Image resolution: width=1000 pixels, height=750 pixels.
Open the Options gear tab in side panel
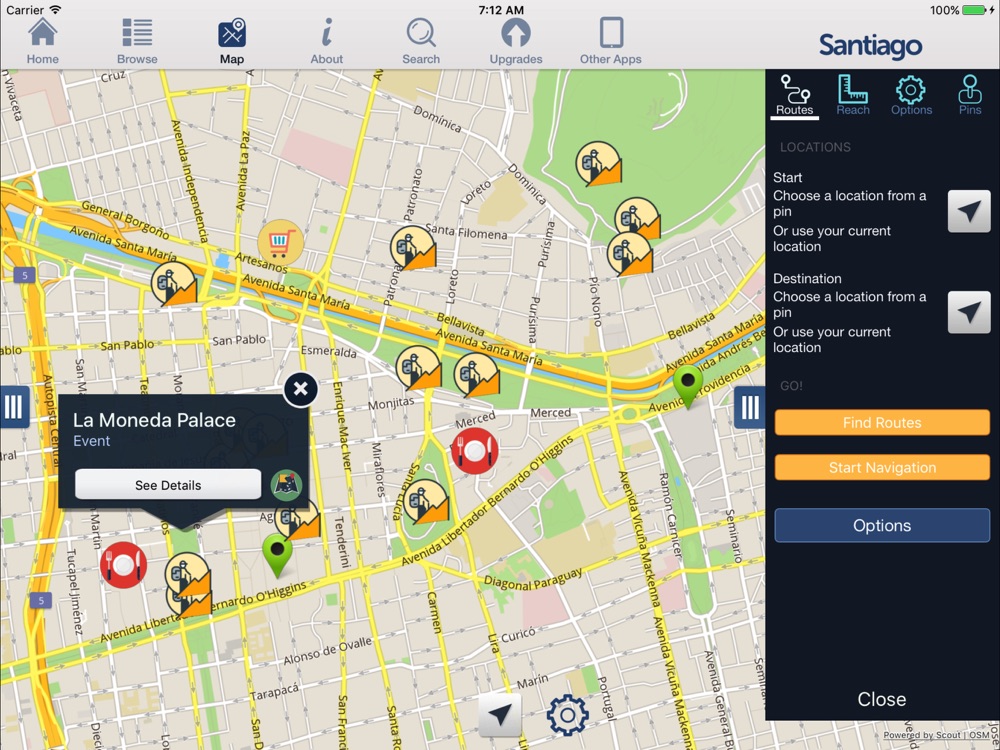(911, 96)
